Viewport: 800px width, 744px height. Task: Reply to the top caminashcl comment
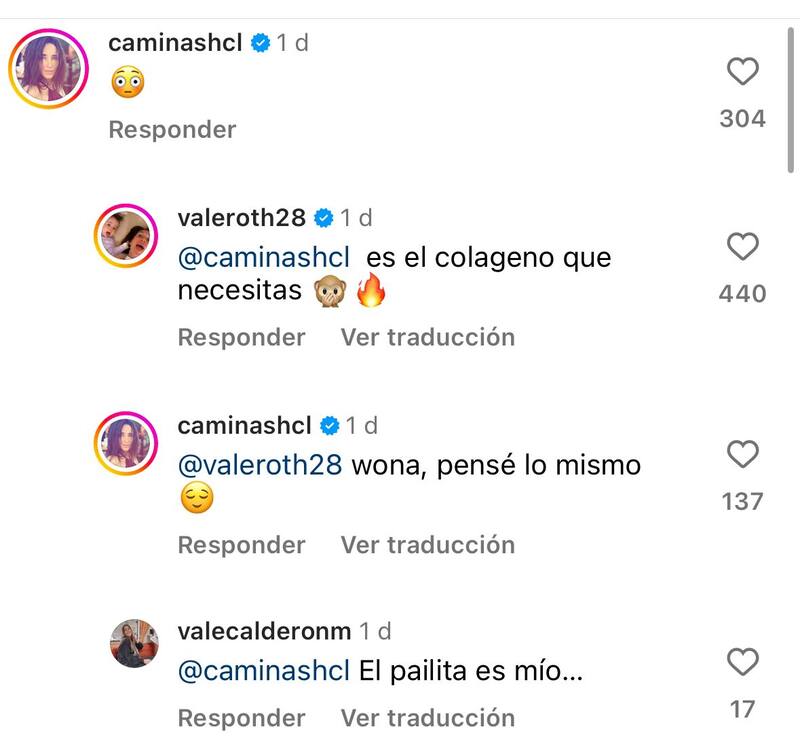(172, 130)
